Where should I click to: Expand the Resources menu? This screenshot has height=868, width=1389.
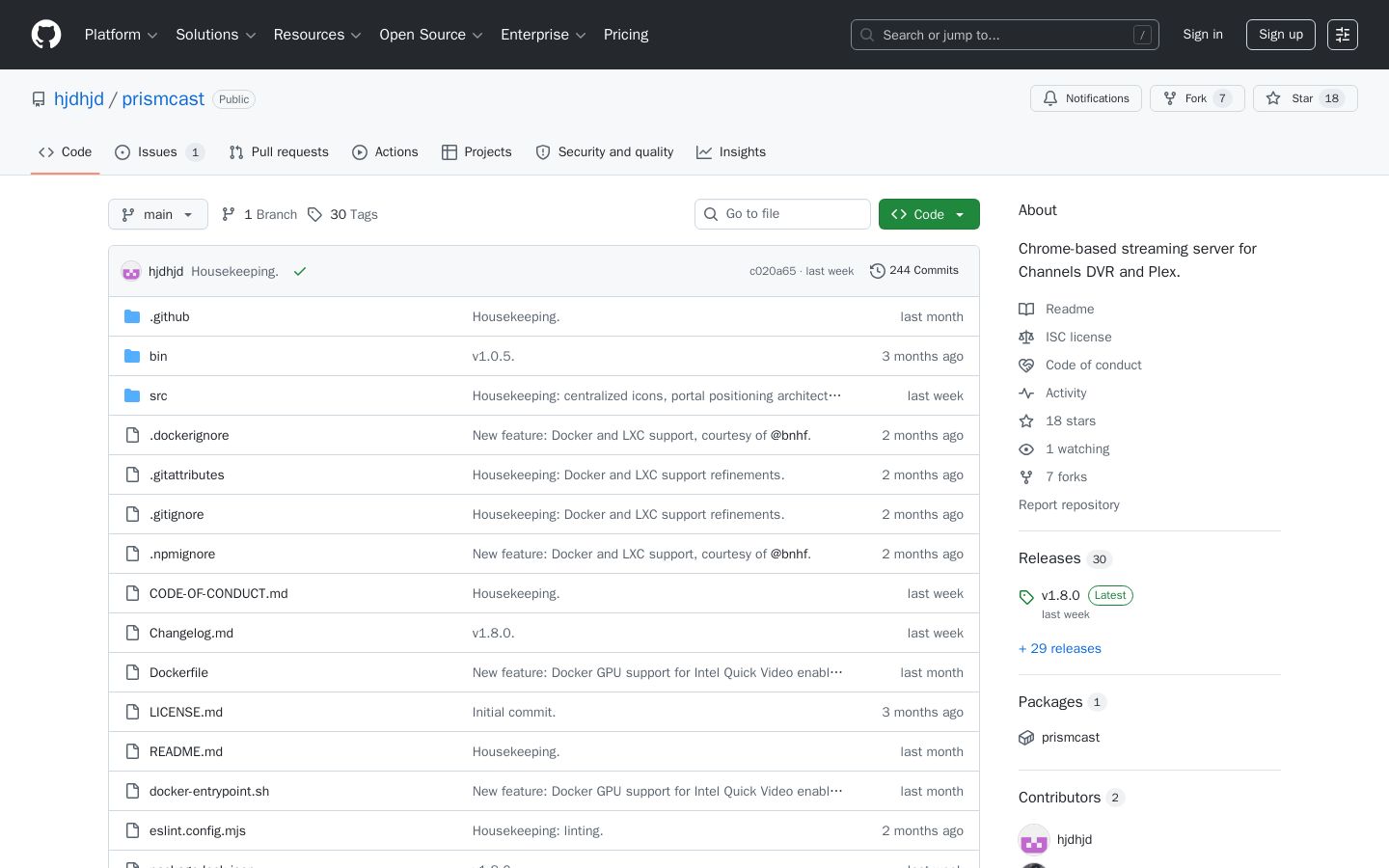[317, 35]
